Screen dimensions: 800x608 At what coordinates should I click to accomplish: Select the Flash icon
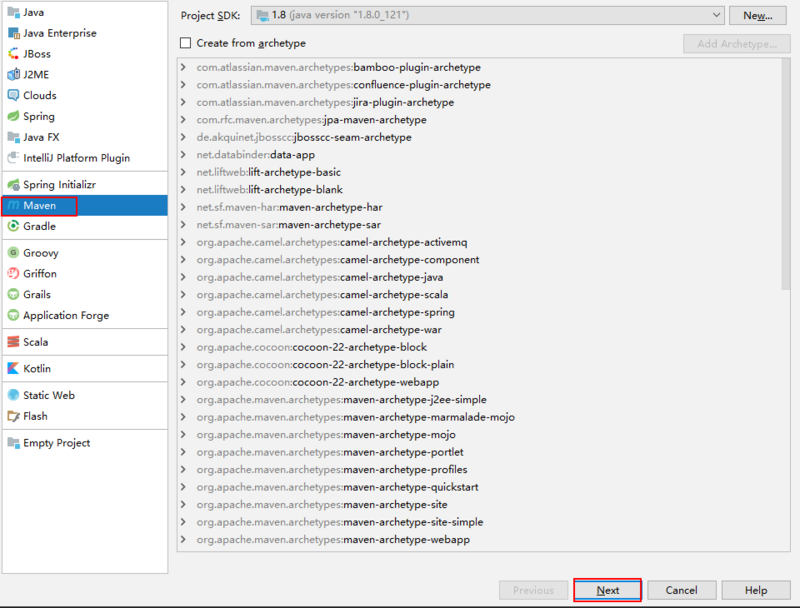[x=13, y=416]
